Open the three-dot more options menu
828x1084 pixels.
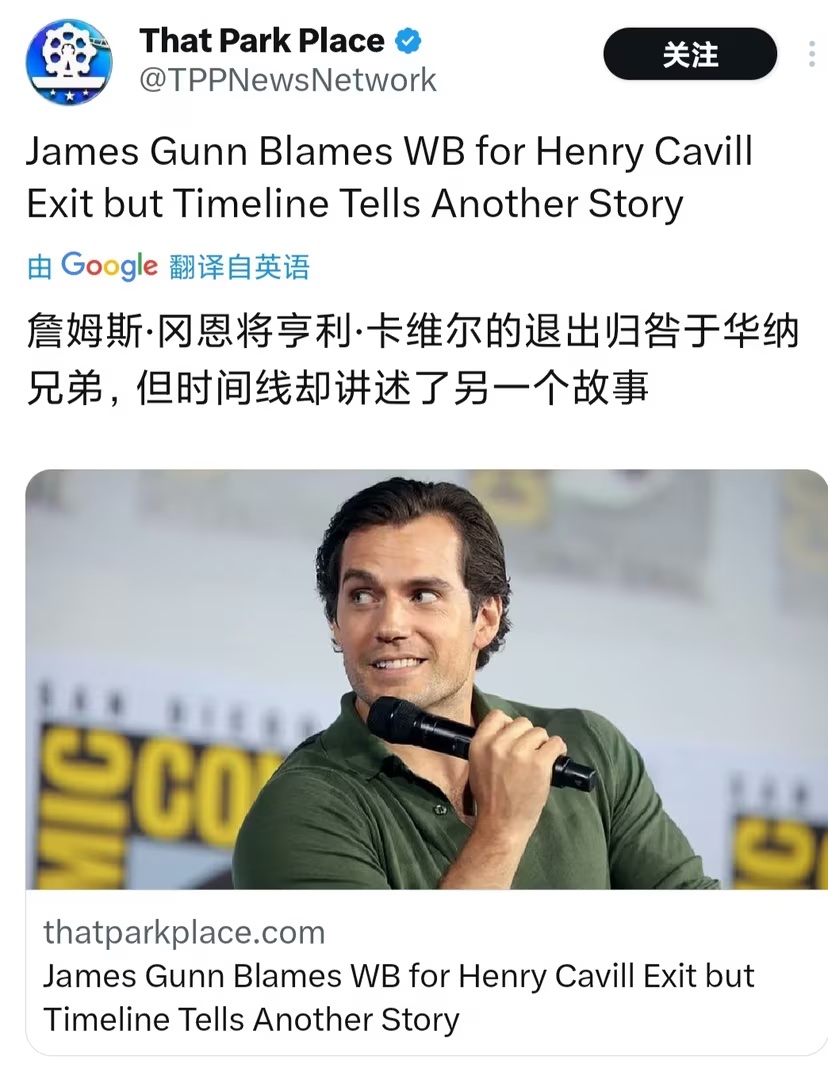point(811,54)
